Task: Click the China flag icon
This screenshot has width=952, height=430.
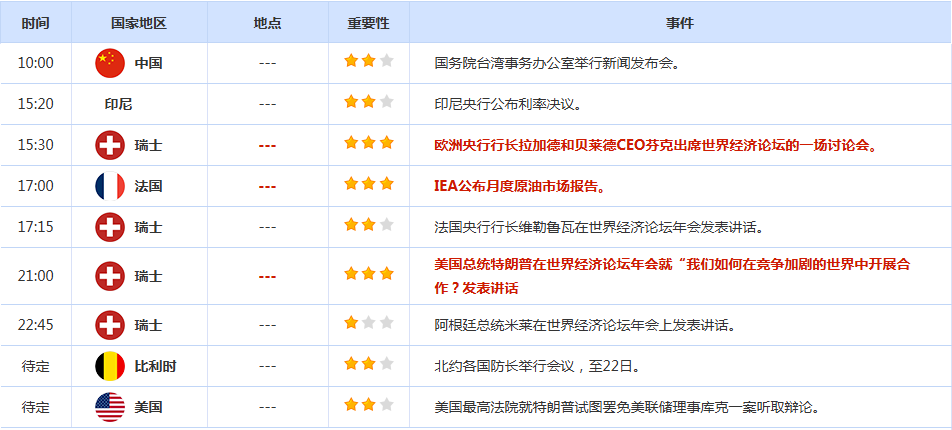Action: coord(110,63)
